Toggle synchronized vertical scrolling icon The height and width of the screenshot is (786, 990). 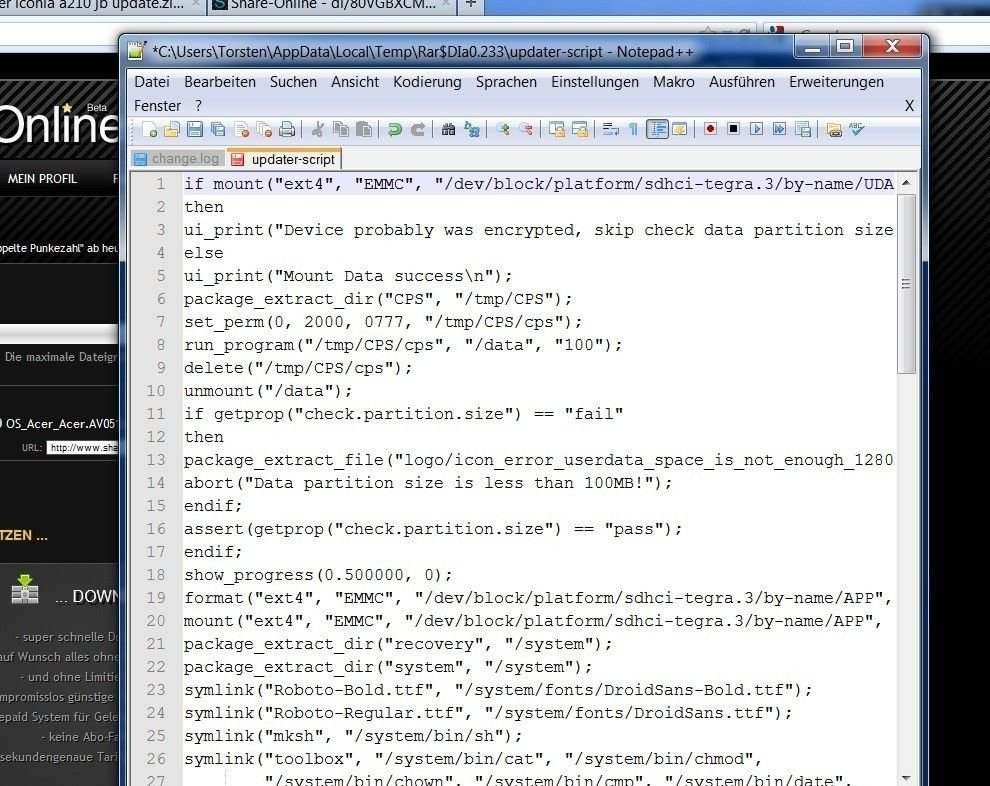556,129
